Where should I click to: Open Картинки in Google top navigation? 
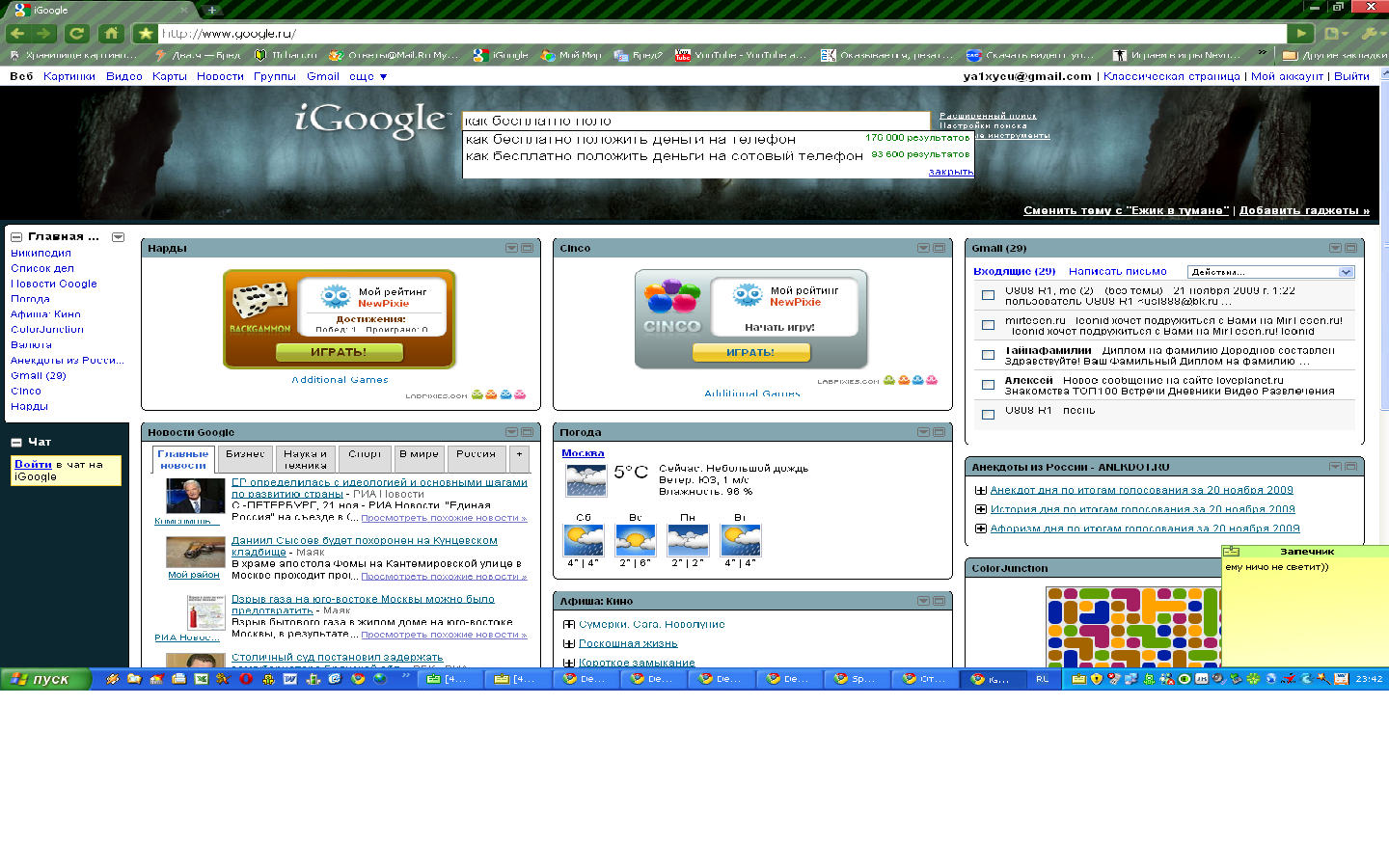pyautogui.click(x=69, y=76)
